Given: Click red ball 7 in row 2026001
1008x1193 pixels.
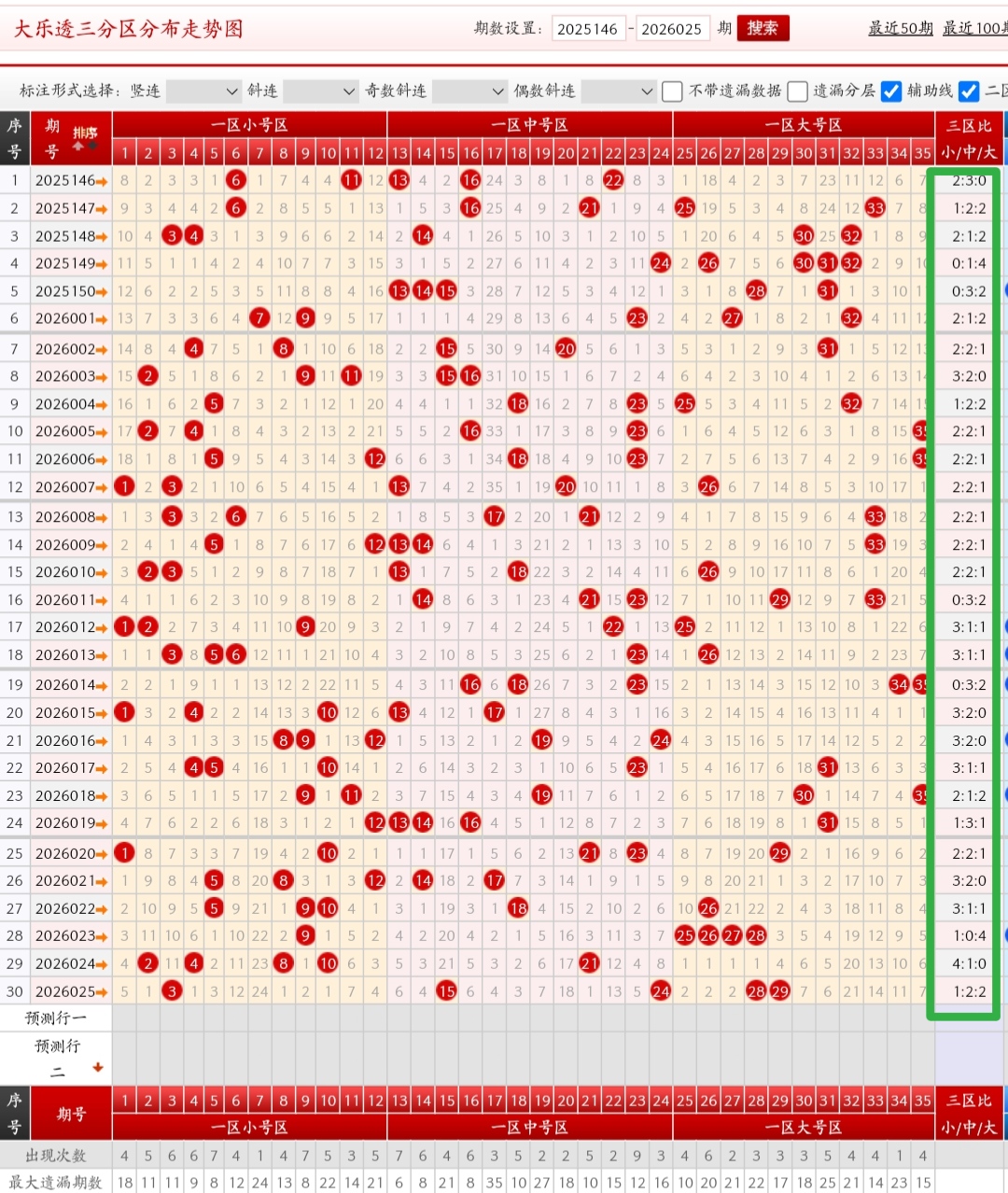Looking at the screenshot, I should pyautogui.click(x=259, y=318).
